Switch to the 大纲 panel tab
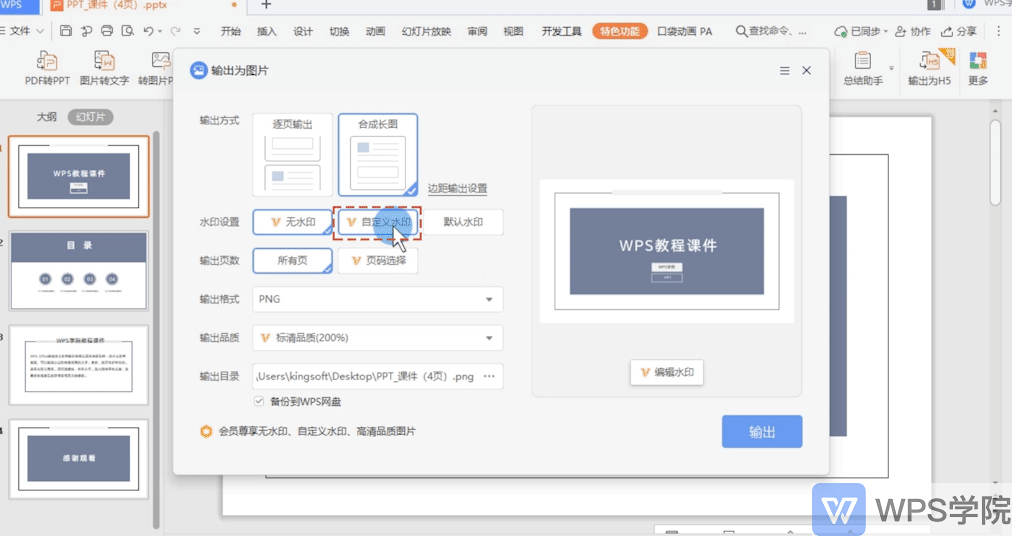Viewport: 1012px width, 536px height. pos(46,117)
